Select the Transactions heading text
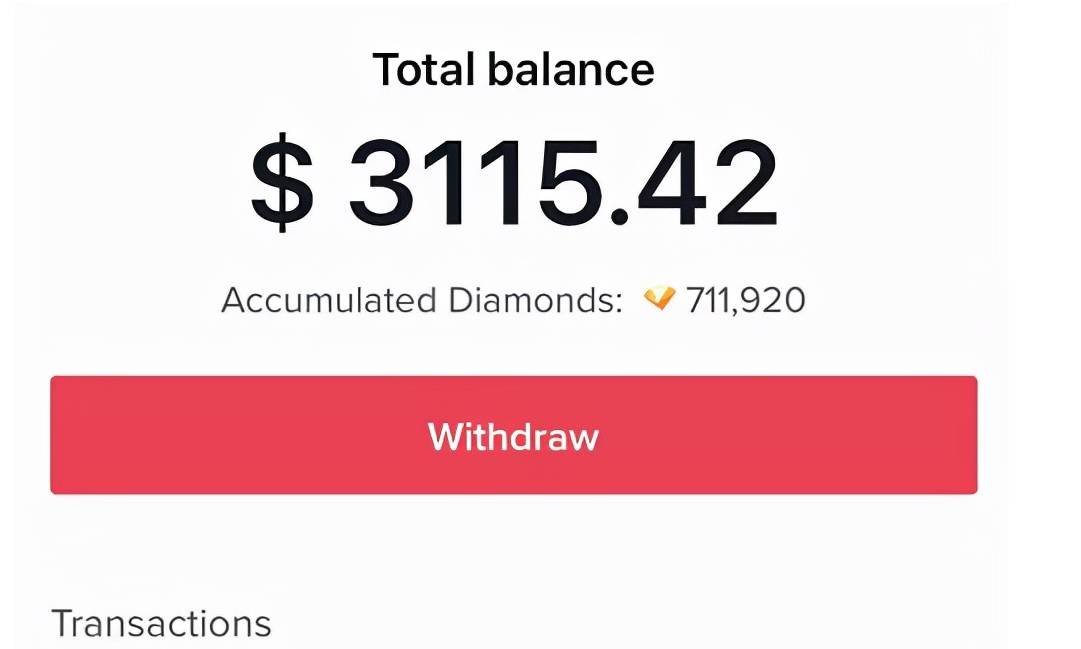Image resolution: width=1081 pixels, height=649 pixels. (x=161, y=623)
